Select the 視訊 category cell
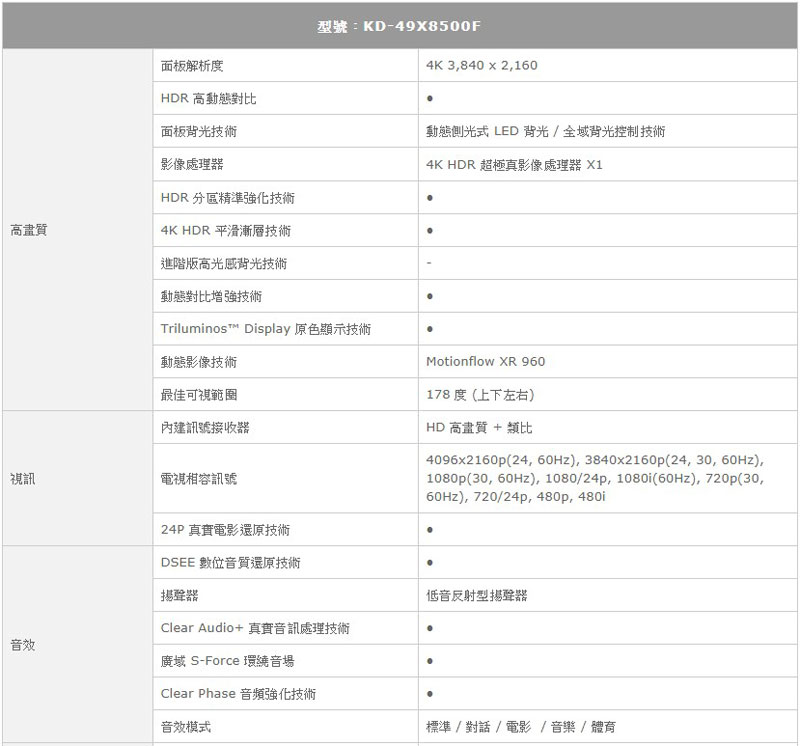This screenshot has width=800, height=746. point(78,479)
